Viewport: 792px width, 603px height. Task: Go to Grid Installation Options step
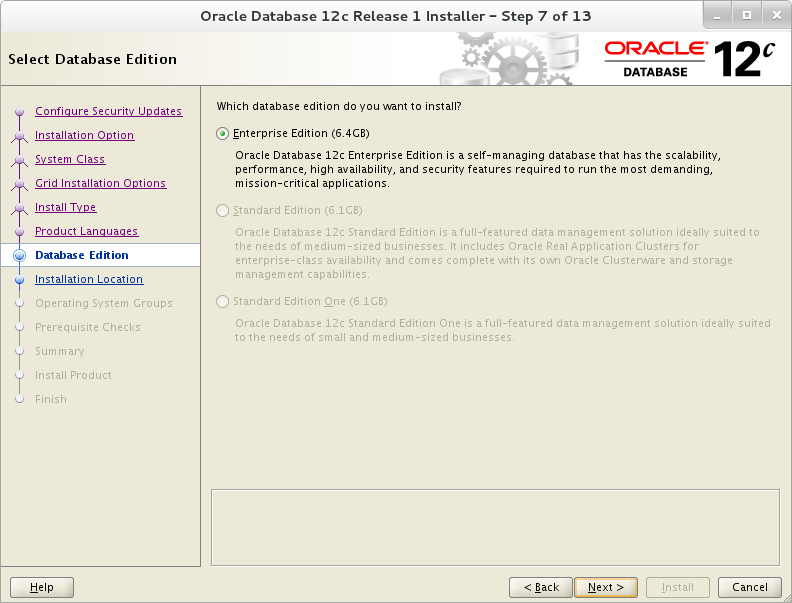click(101, 183)
